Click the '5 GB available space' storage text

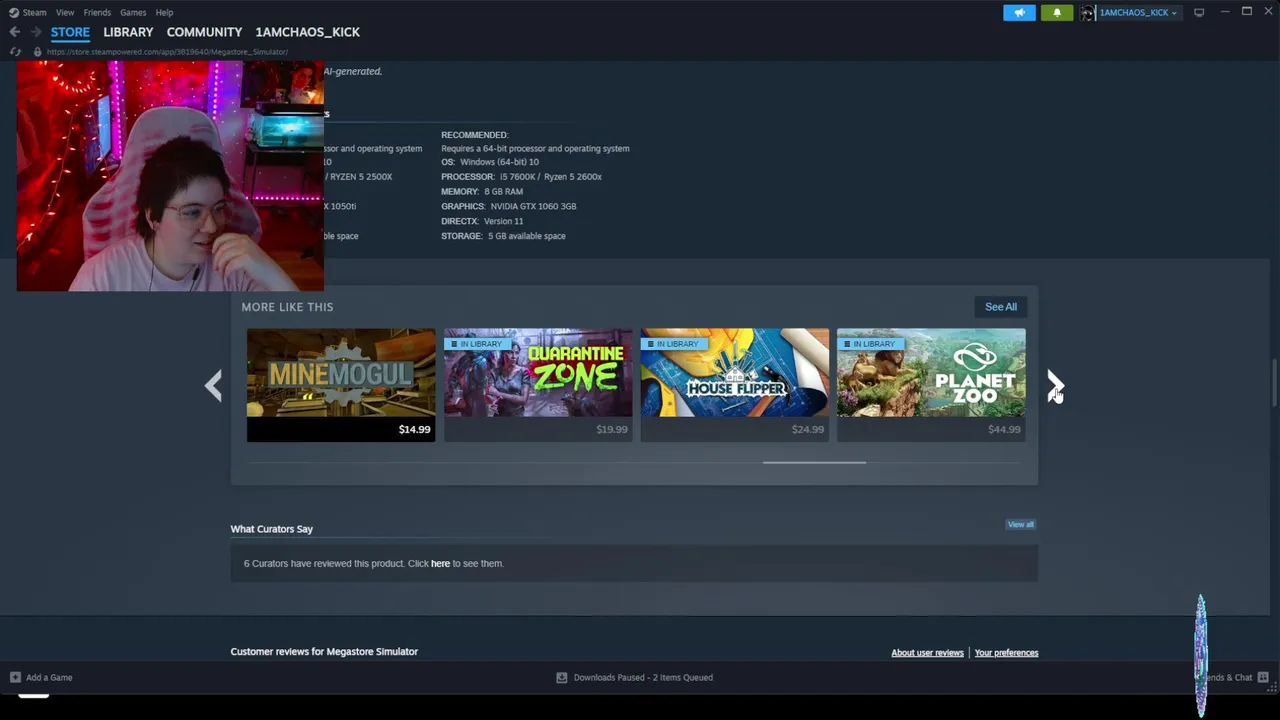point(527,236)
